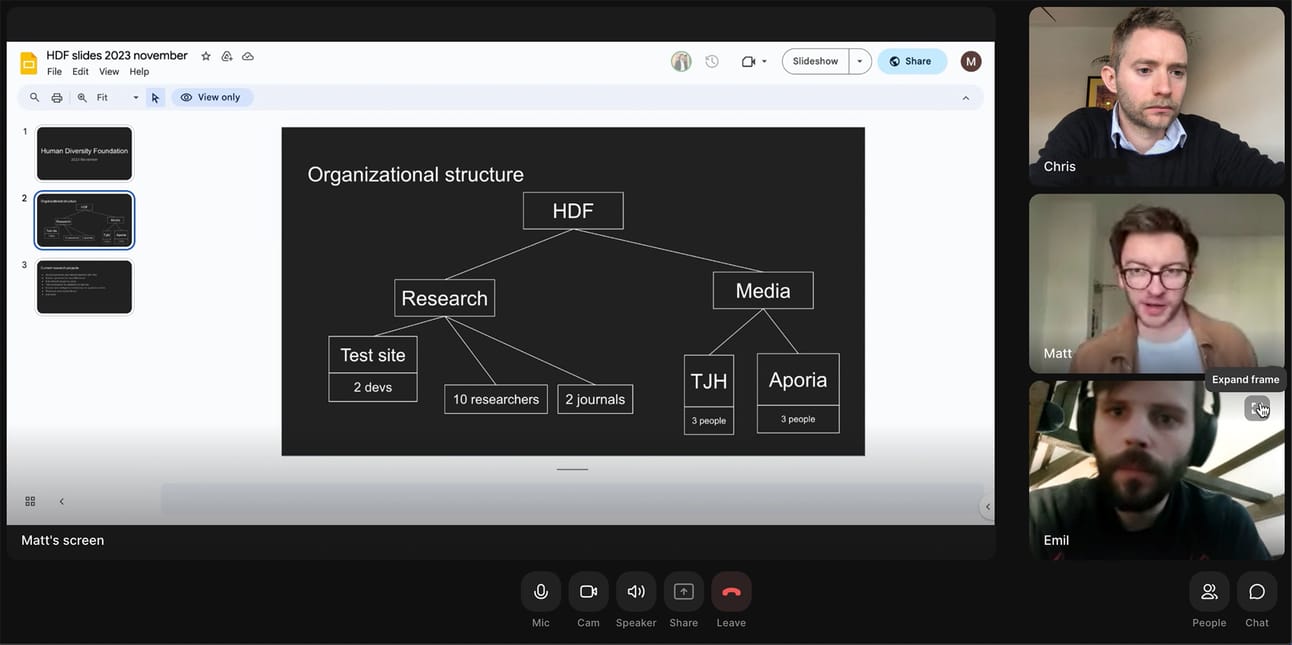This screenshot has height=645, width=1292.
Task: Click the Aporia box
Action: point(798,380)
